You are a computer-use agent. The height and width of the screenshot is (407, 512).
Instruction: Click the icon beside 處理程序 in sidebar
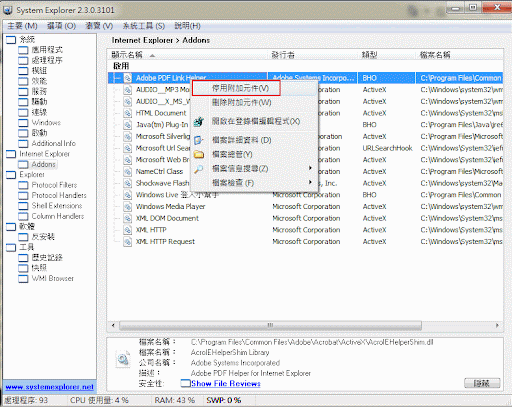23,60
